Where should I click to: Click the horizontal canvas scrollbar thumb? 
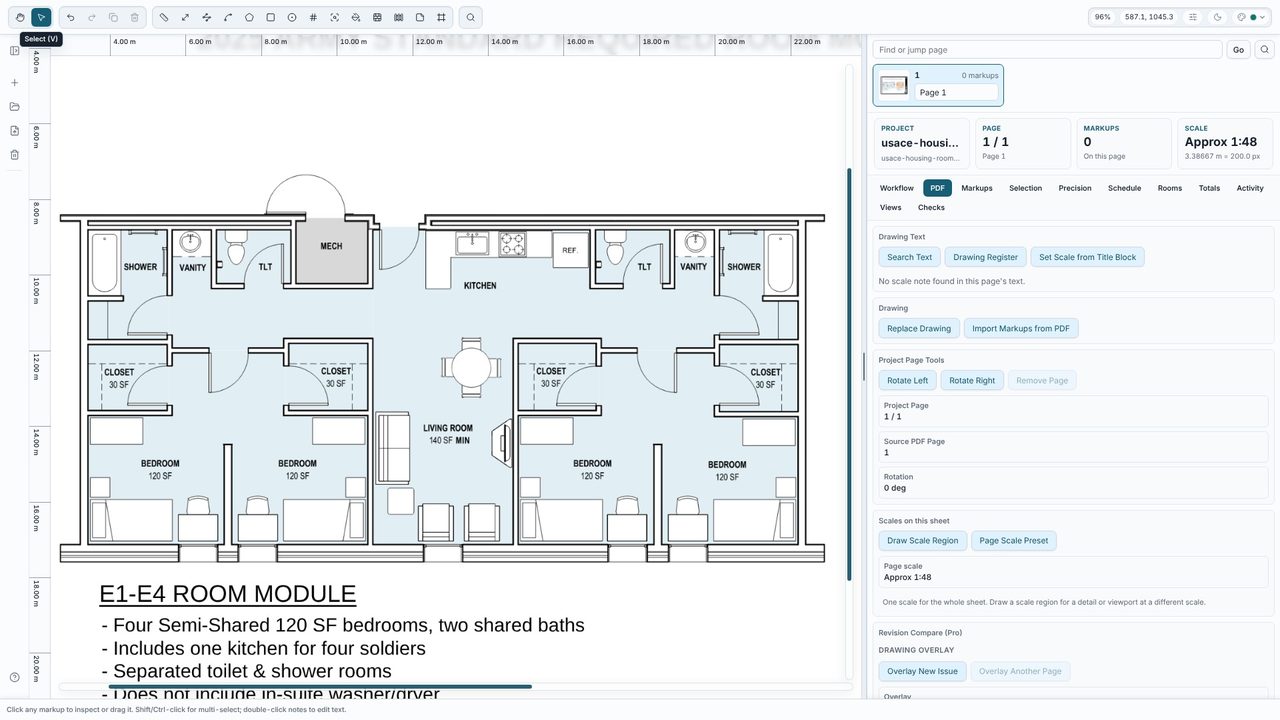tap(320, 686)
